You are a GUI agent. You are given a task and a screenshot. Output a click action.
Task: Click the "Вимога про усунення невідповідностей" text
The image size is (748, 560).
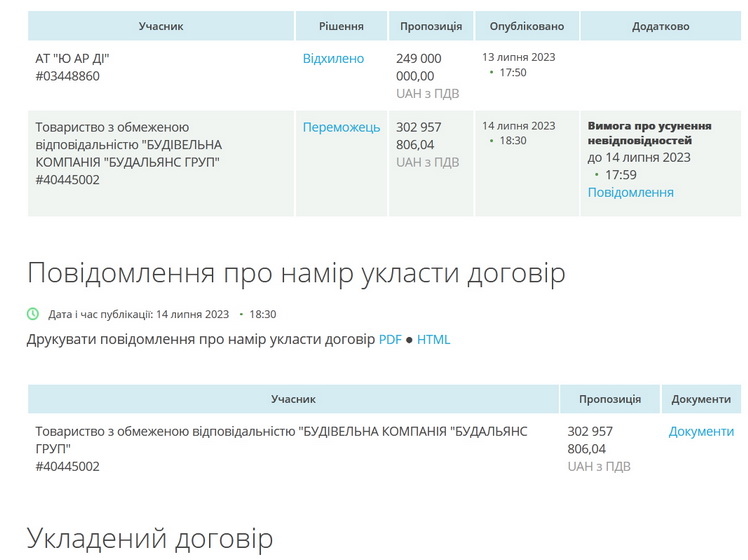click(x=649, y=133)
